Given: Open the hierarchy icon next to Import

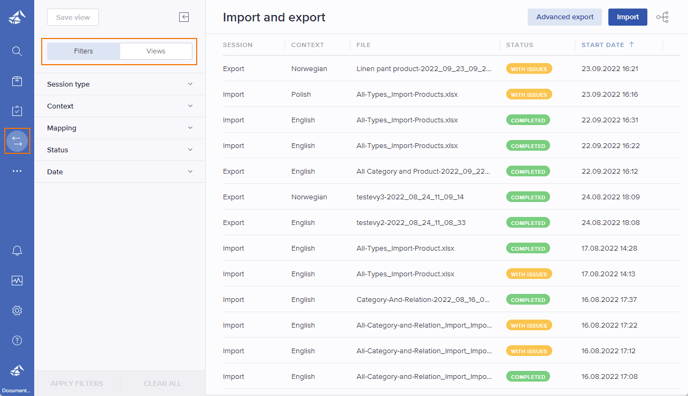Looking at the screenshot, I should click(662, 17).
